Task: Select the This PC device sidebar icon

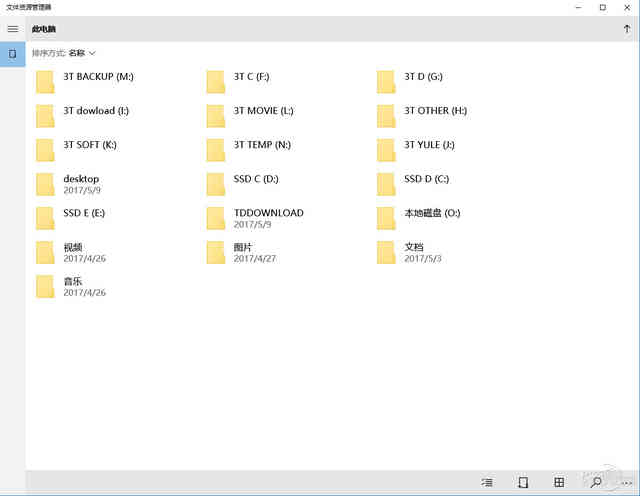Action: (13, 53)
